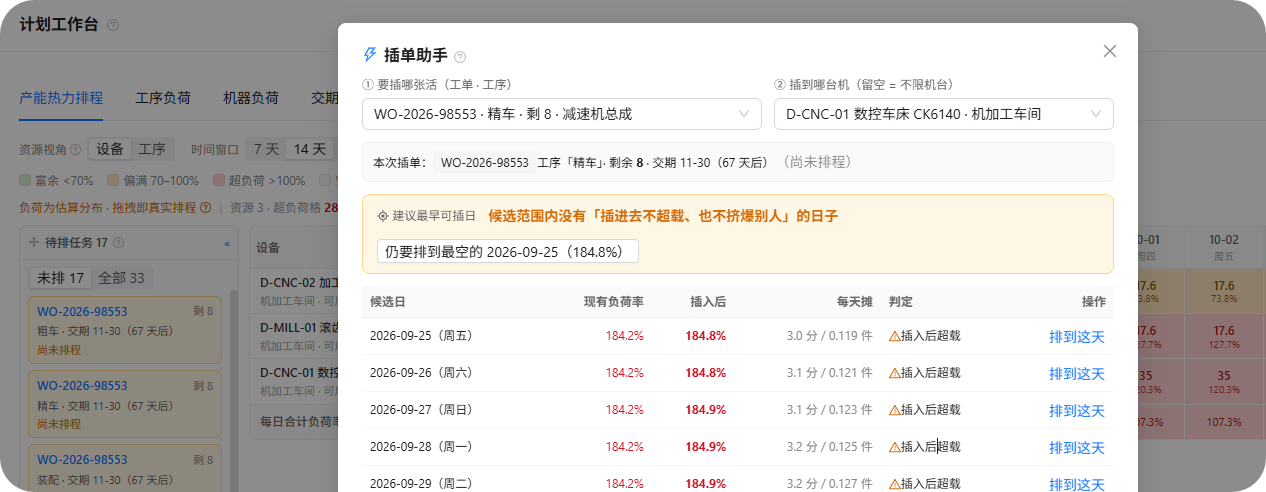Switch resource view to 工序
1266x492 pixels.
(x=152, y=149)
